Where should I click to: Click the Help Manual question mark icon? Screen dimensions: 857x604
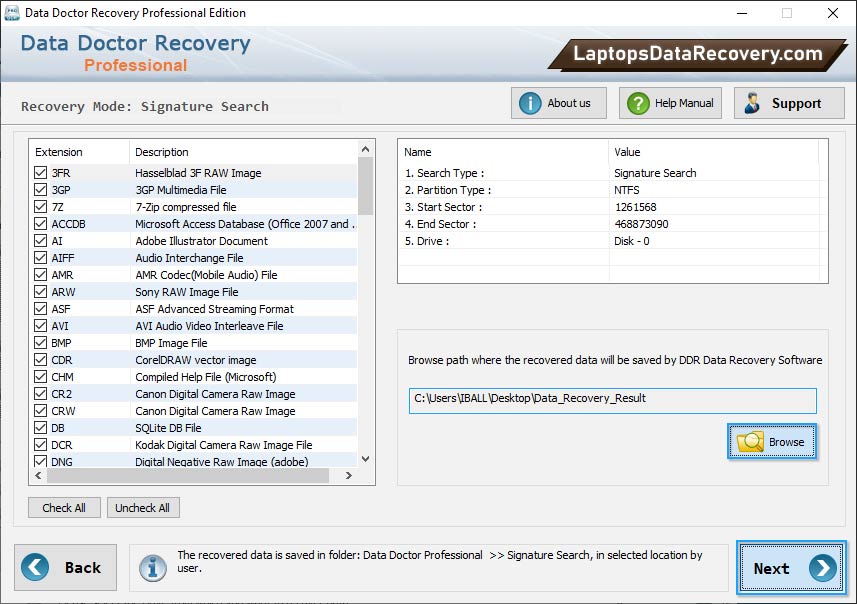[638, 103]
